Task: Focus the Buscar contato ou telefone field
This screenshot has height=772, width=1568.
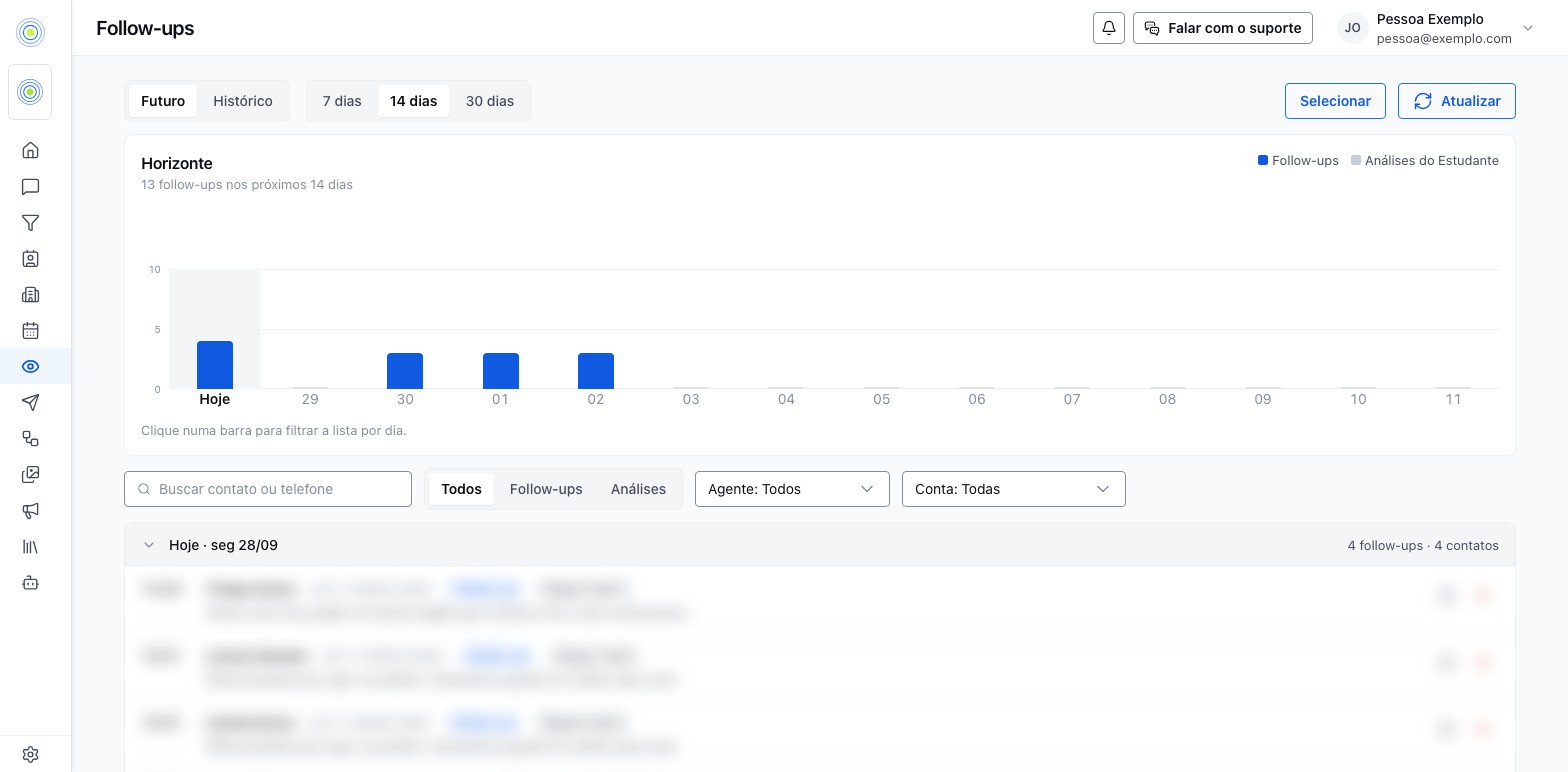Action: click(x=268, y=489)
